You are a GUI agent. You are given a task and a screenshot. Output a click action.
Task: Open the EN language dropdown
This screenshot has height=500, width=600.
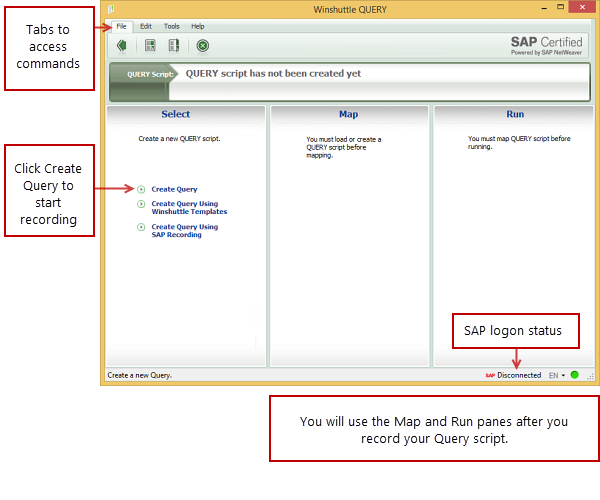tap(557, 375)
